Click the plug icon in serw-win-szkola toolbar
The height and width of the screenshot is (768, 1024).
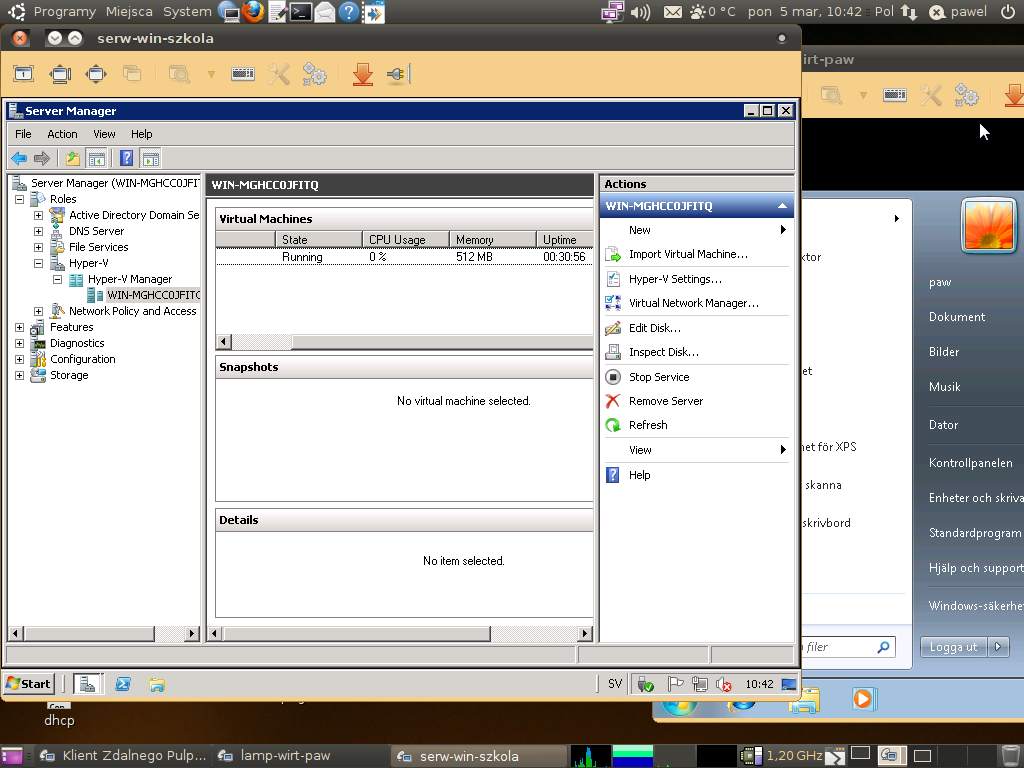(396, 74)
